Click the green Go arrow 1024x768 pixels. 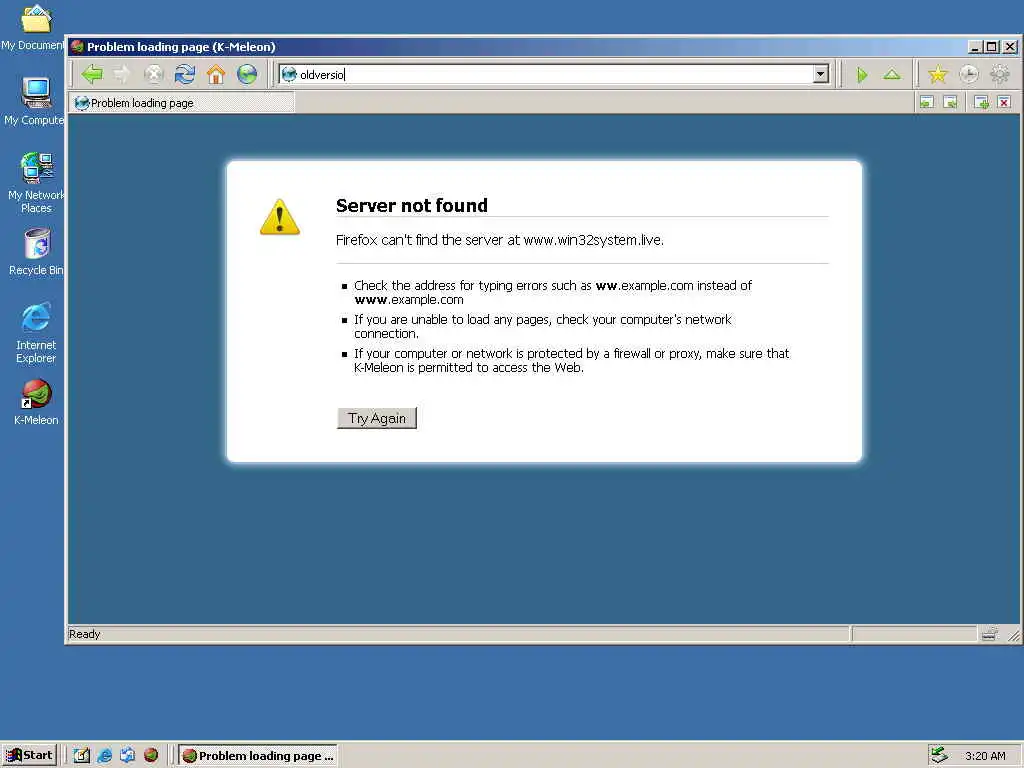[862, 75]
